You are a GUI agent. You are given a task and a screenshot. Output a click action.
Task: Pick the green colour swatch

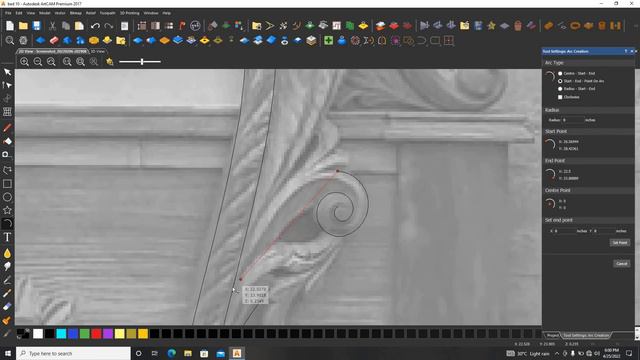point(84,334)
